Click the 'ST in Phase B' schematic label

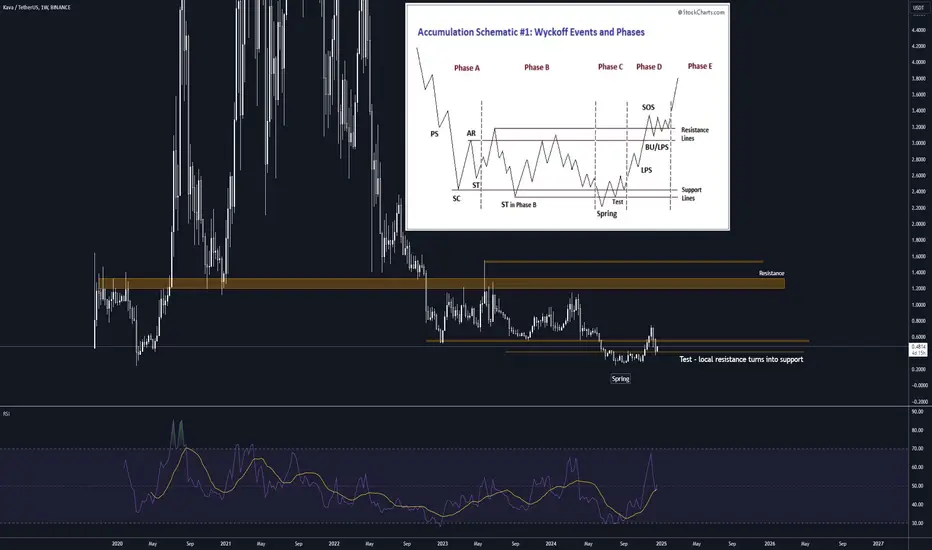click(518, 205)
